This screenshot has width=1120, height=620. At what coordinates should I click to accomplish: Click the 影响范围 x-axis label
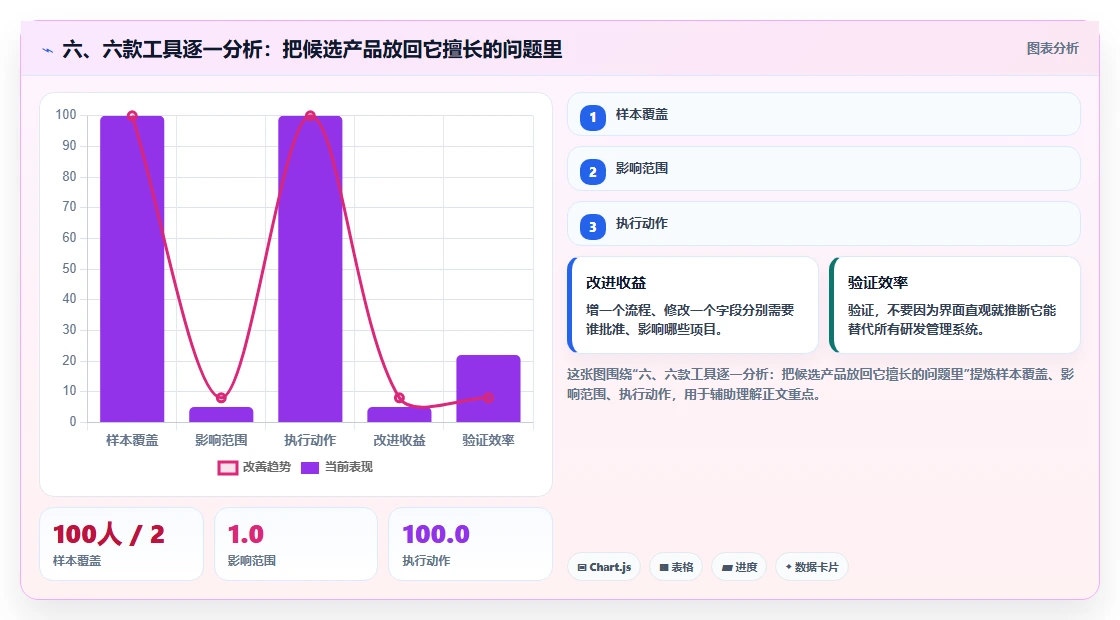point(221,441)
